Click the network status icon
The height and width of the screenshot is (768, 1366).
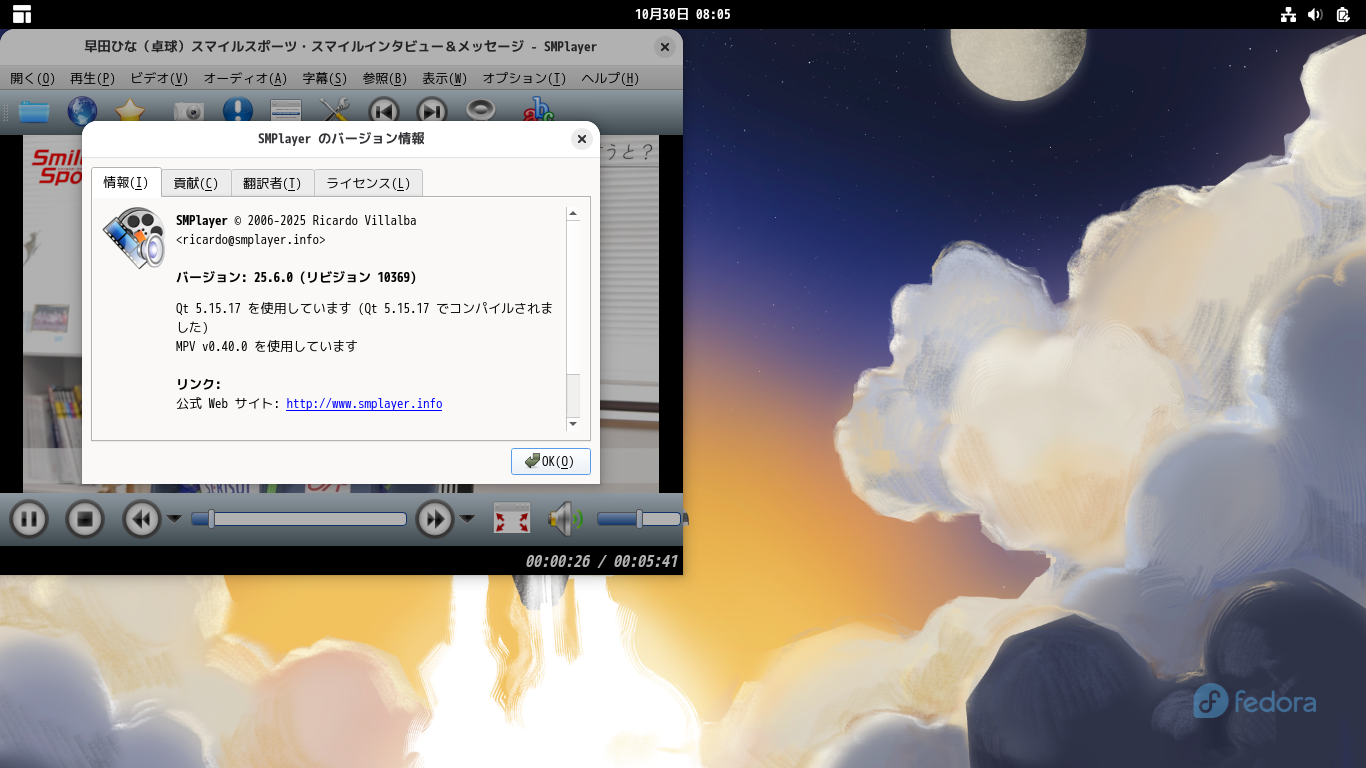point(1288,14)
